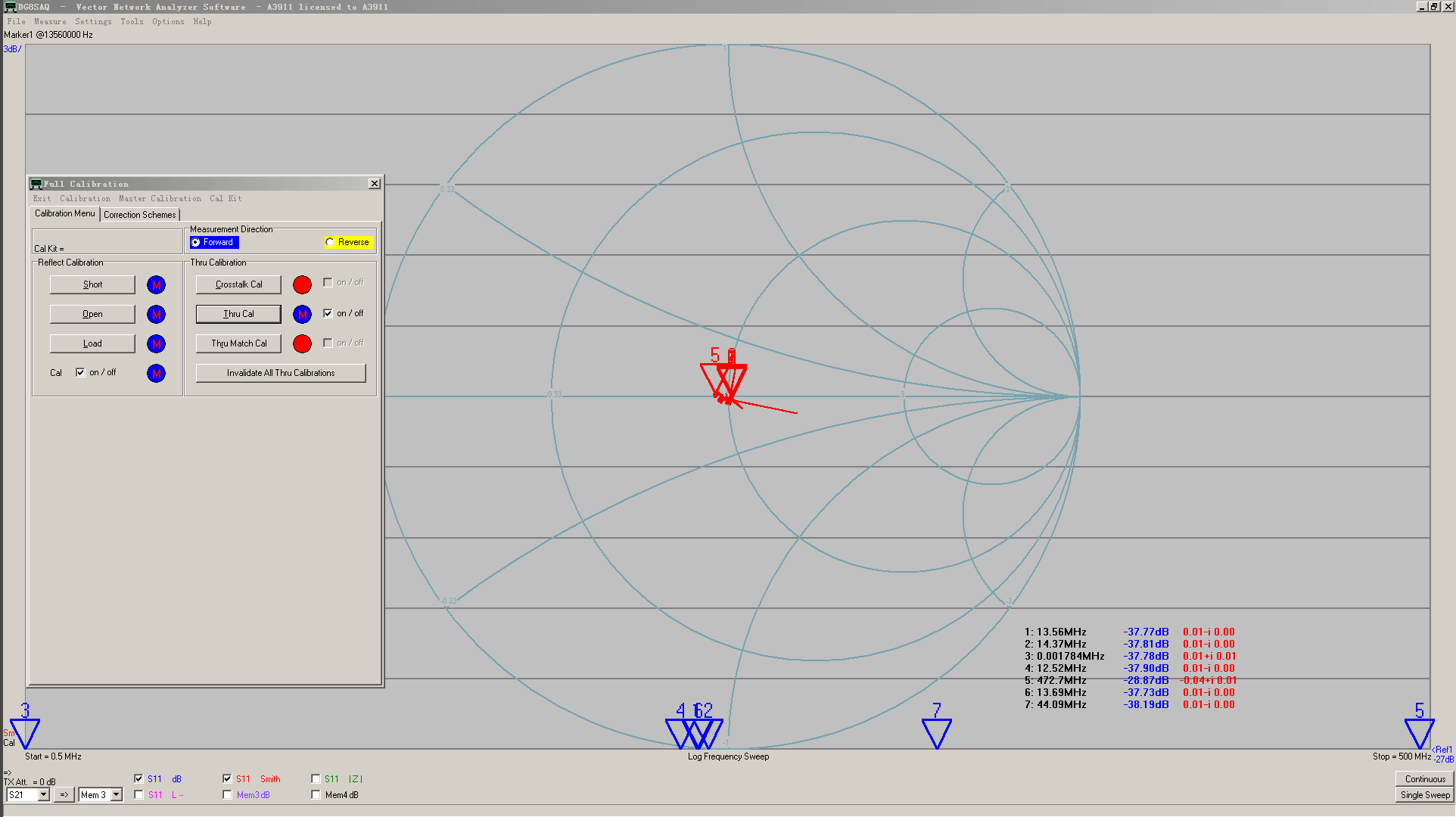
Task: Click the Open calibration button
Action: tap(92, 314)
